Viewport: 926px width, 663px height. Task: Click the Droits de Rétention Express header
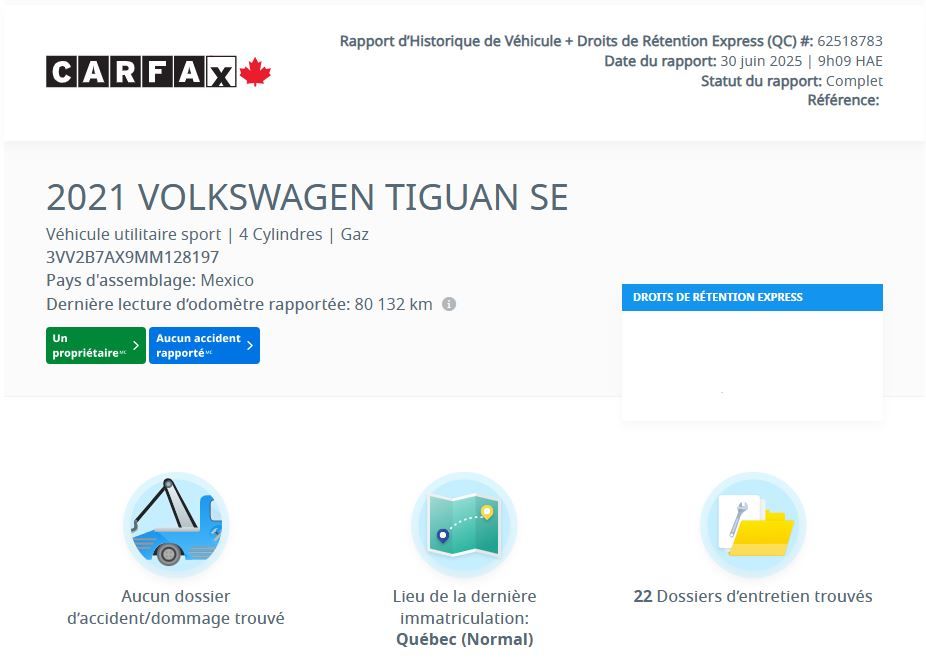752,297
